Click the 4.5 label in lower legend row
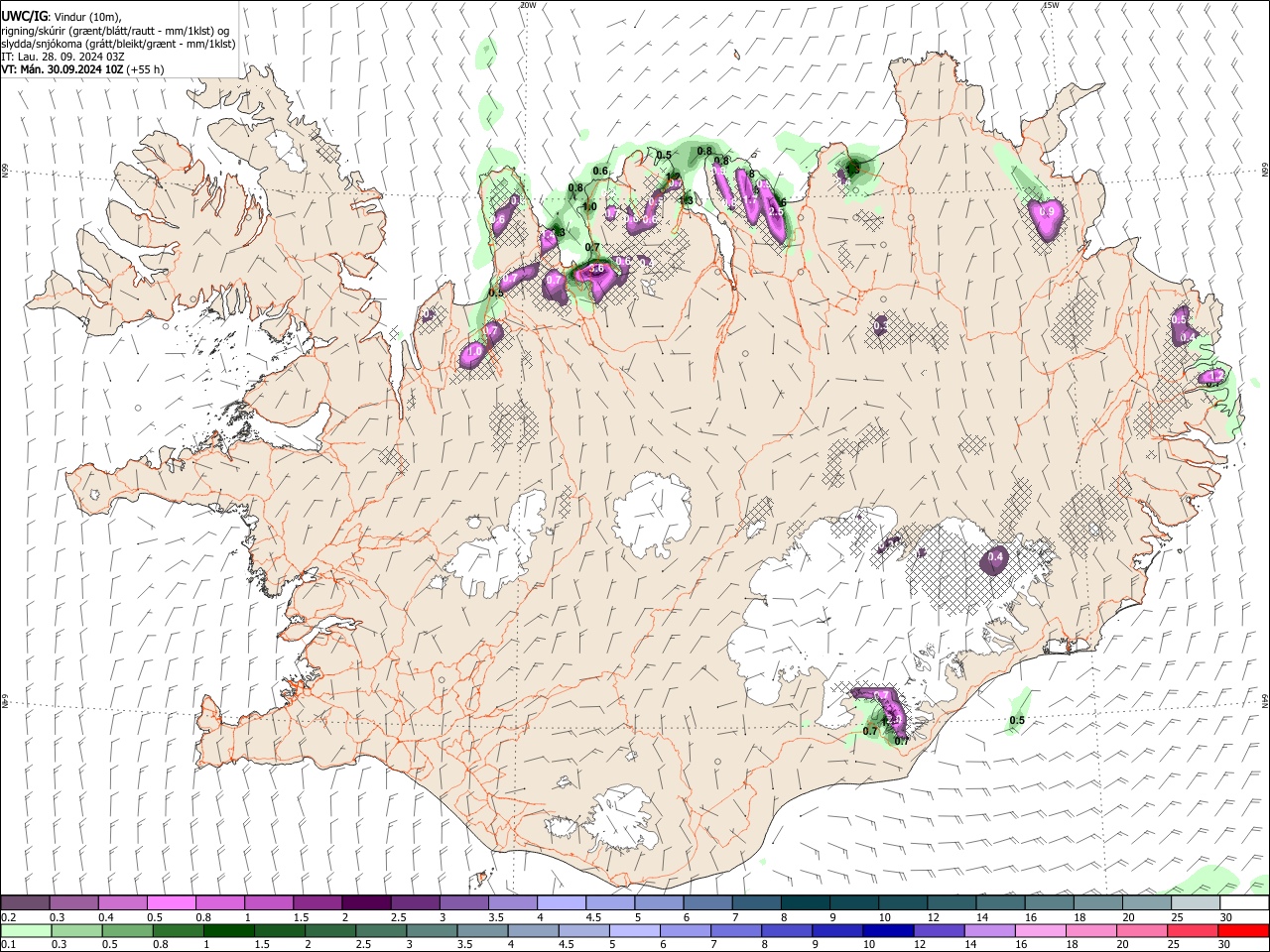 coord(569,945)
